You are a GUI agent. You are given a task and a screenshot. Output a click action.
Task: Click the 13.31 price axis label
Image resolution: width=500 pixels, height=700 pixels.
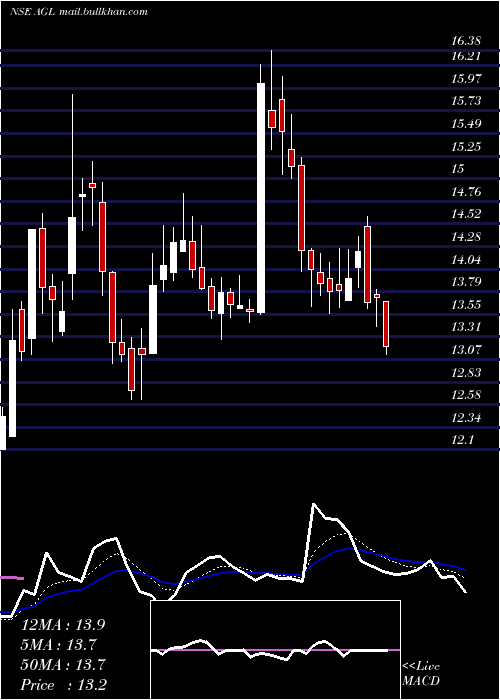coord(467,327)
